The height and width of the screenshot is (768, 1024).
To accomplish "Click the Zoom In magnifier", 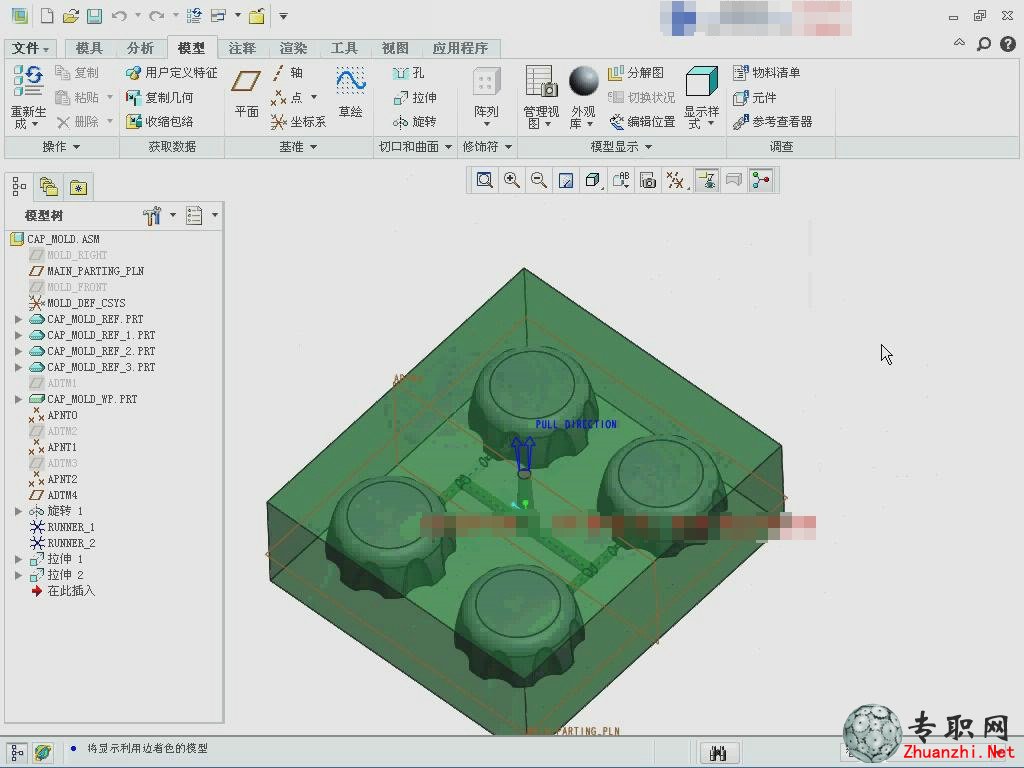I will 512,180.
